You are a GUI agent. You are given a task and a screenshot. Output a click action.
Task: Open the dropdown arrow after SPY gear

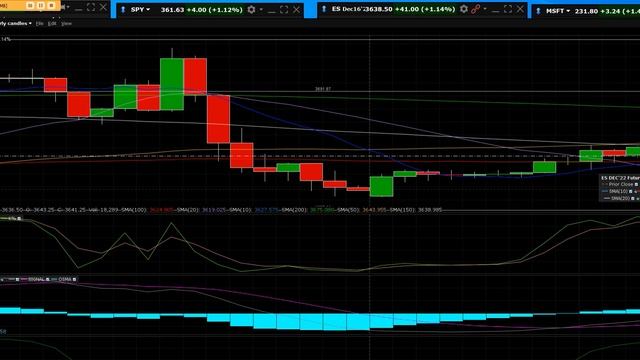pos(261,9)
